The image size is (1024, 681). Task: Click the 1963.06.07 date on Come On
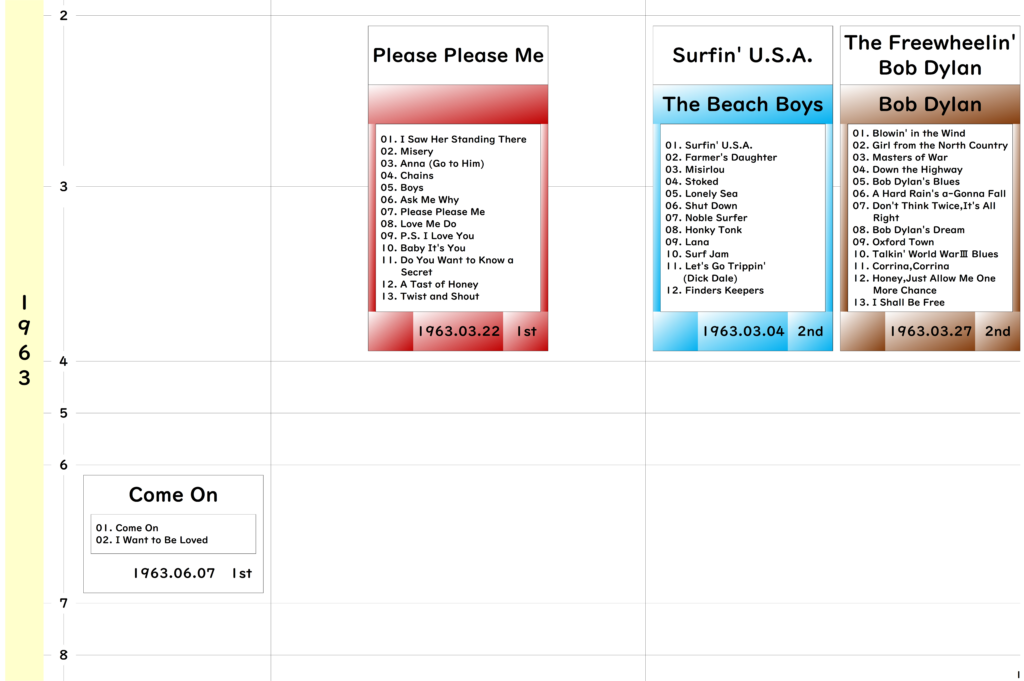tap(174, 574)
